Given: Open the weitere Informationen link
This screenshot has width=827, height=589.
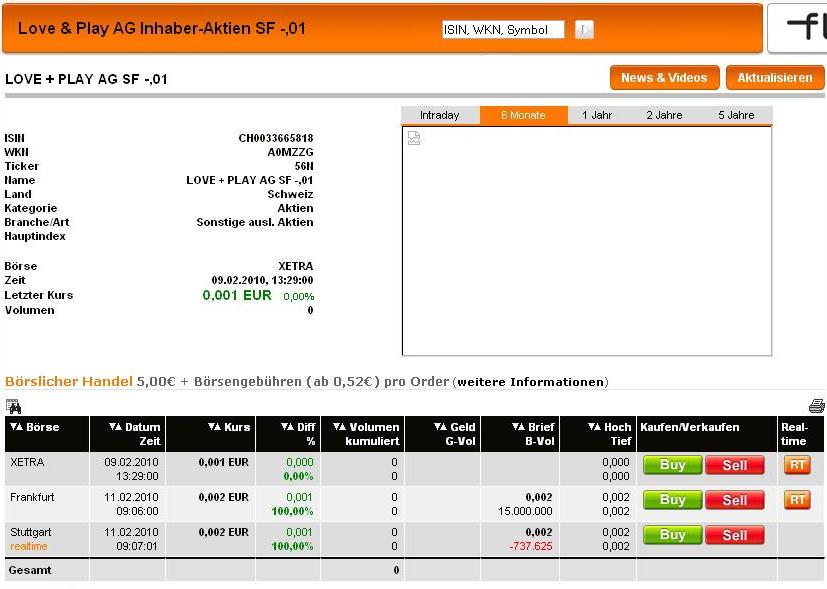Looking at the screenshot, I should [531, 382].
